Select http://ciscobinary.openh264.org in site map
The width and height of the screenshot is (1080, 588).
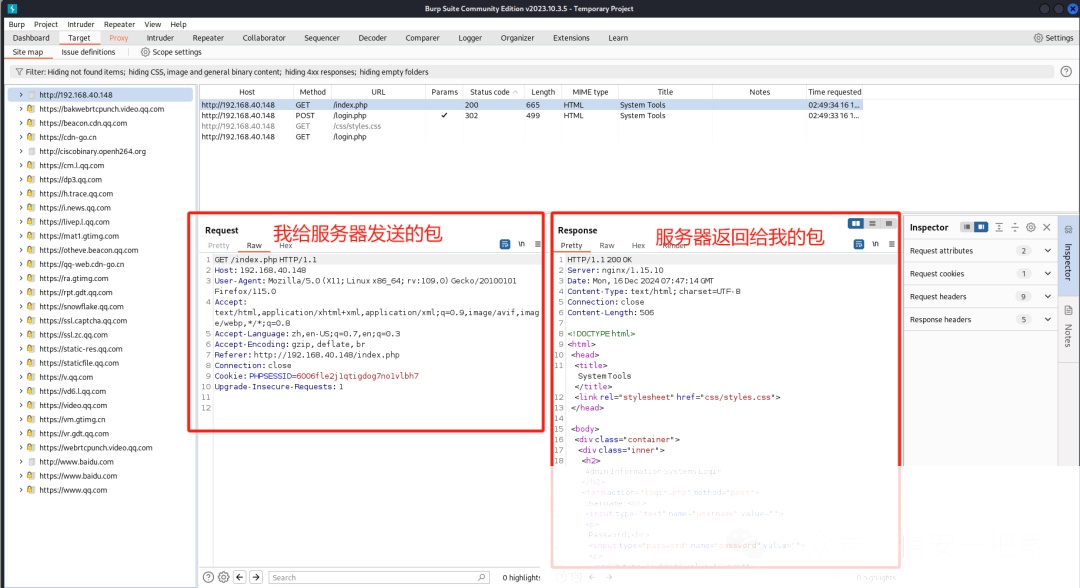tap(92, 151)
